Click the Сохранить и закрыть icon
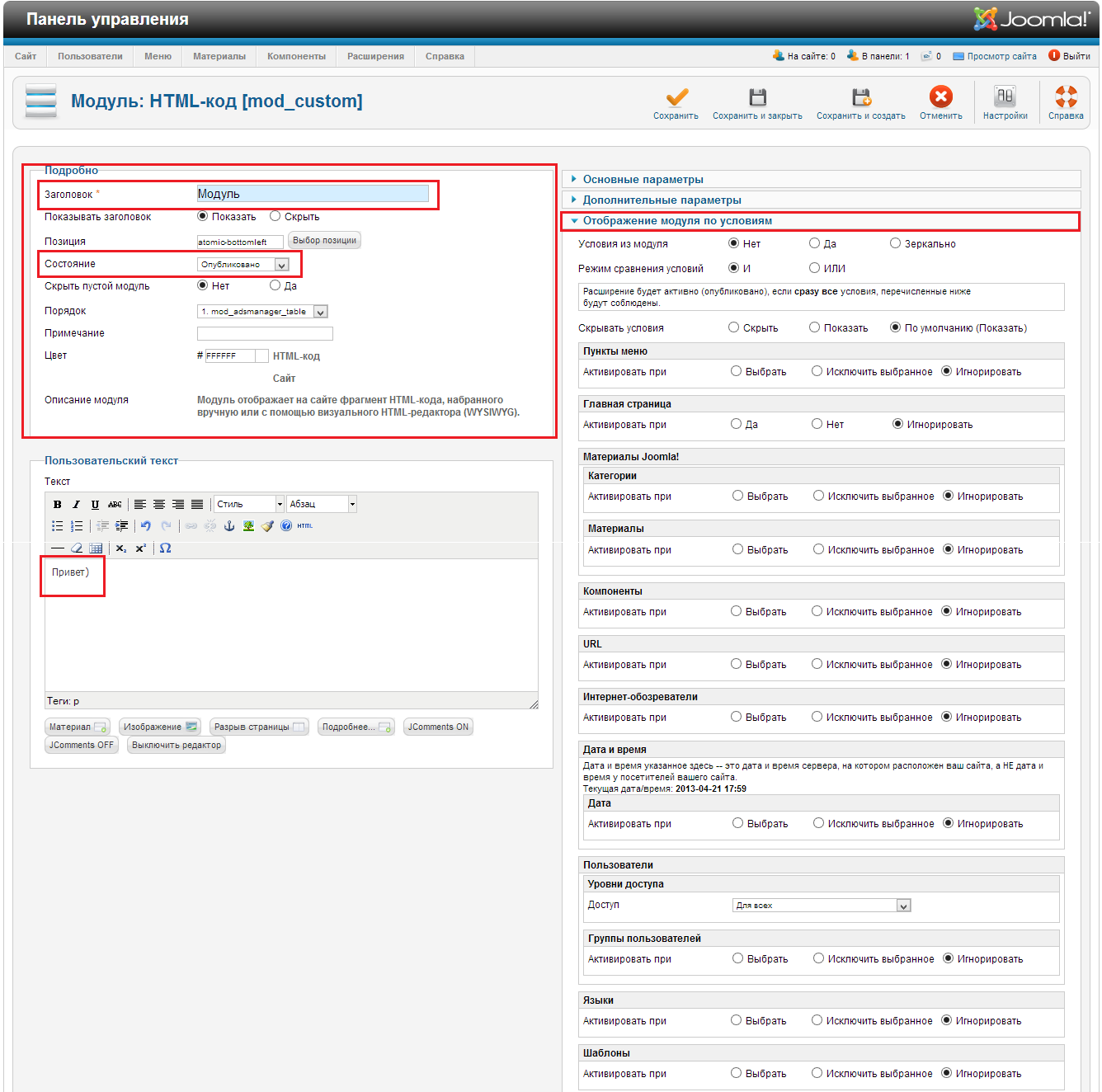This screenshot has width=1102, height=1092. (x=757, y=96)
